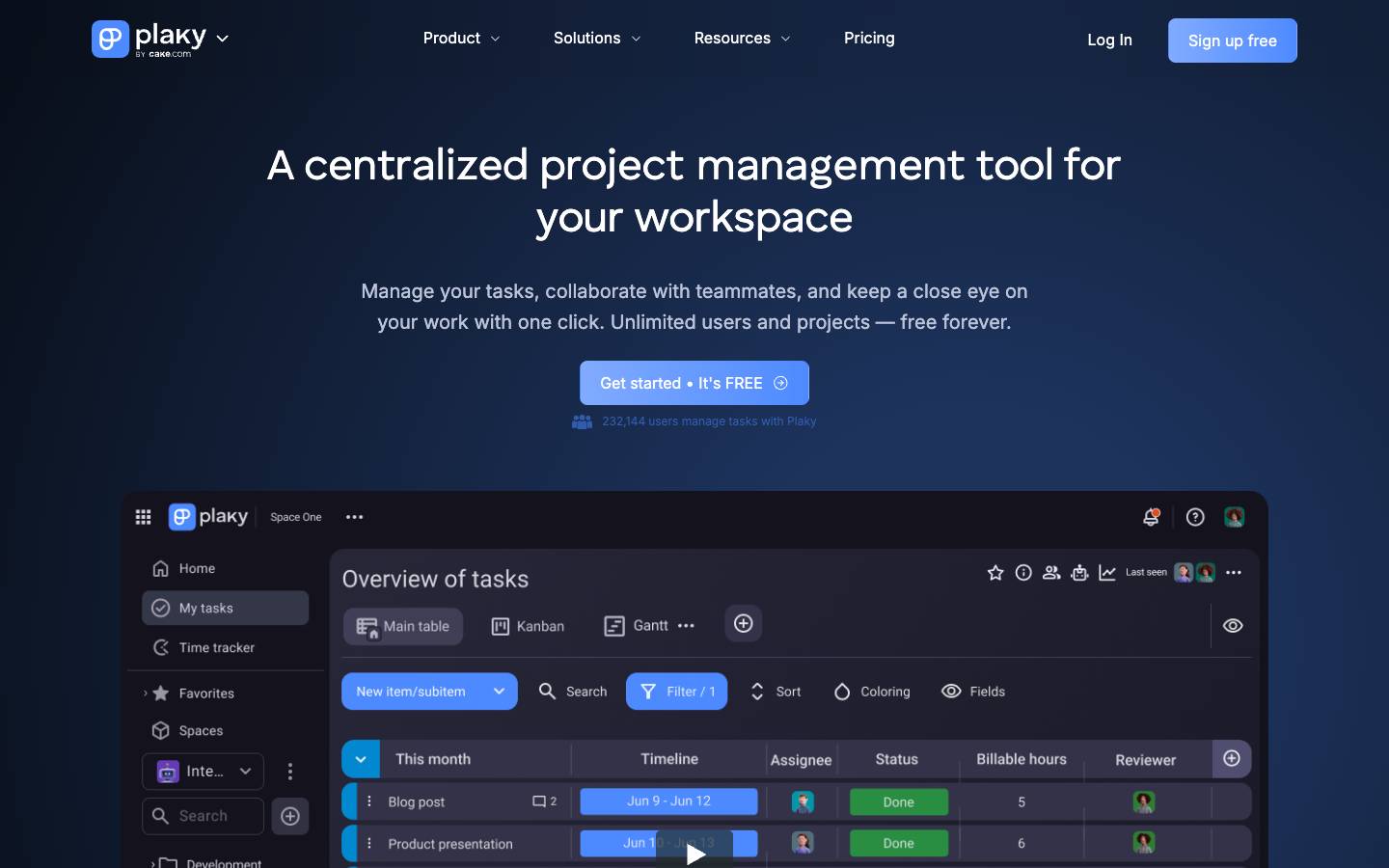
Task: Collapse the This month group
Action: pyautogui.click(x=361, y=759)
